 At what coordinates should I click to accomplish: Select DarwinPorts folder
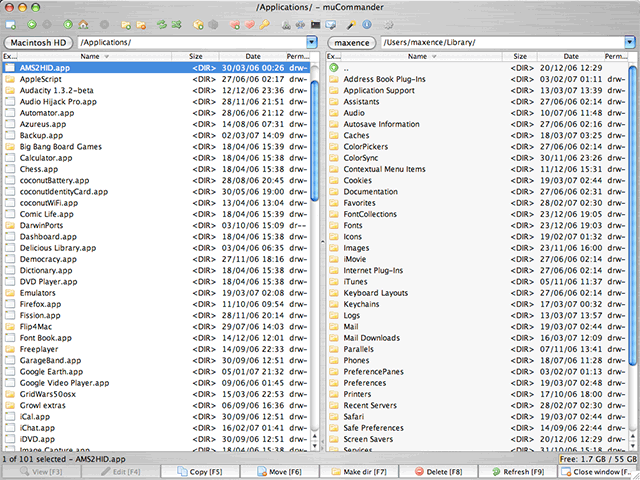(156, 225)
